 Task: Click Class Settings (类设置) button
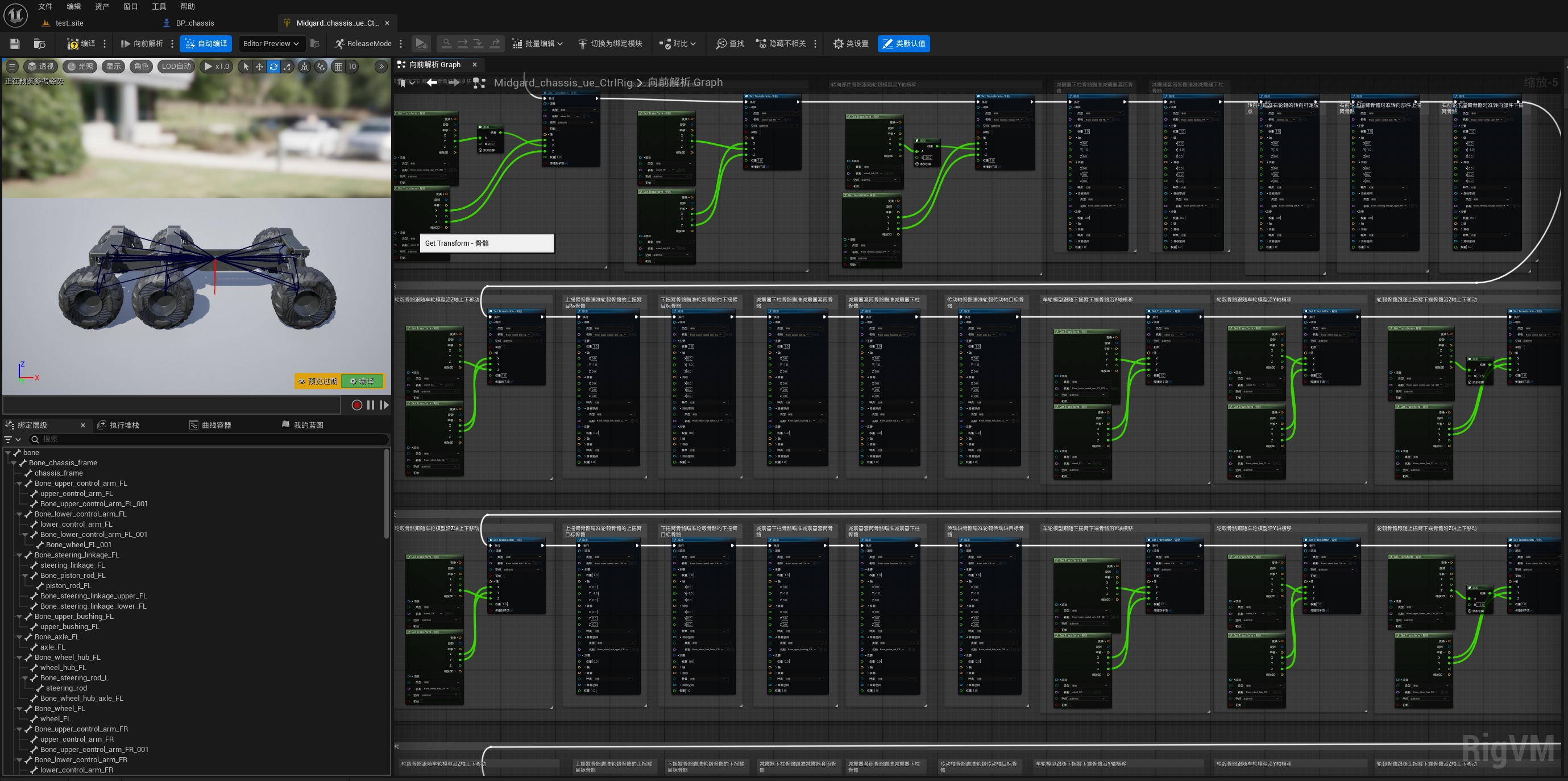click(851, 43)
